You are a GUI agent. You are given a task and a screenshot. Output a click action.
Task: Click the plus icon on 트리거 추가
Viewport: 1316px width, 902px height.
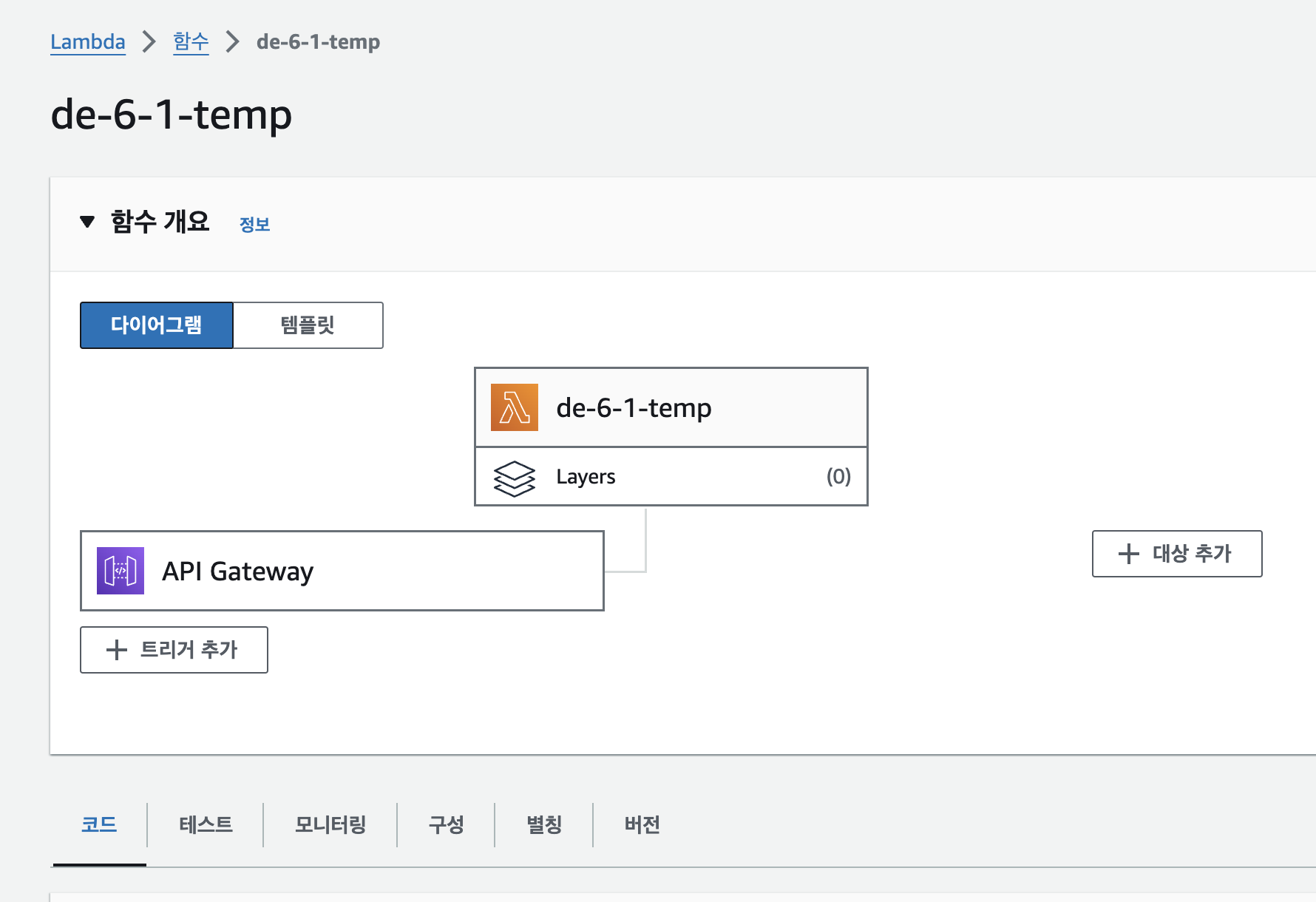pyautogui.click(x=117, y=650)
